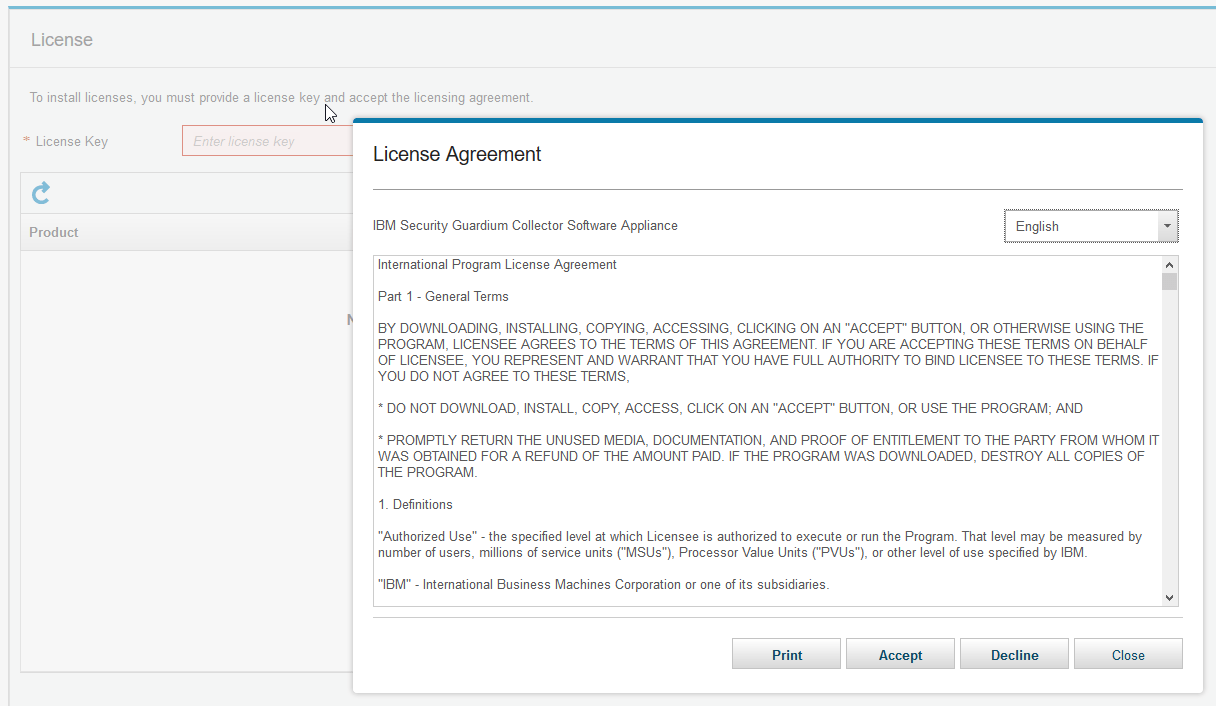
Task: Click the agreement scrollbar thumb
Action: tap(1170, 281)
